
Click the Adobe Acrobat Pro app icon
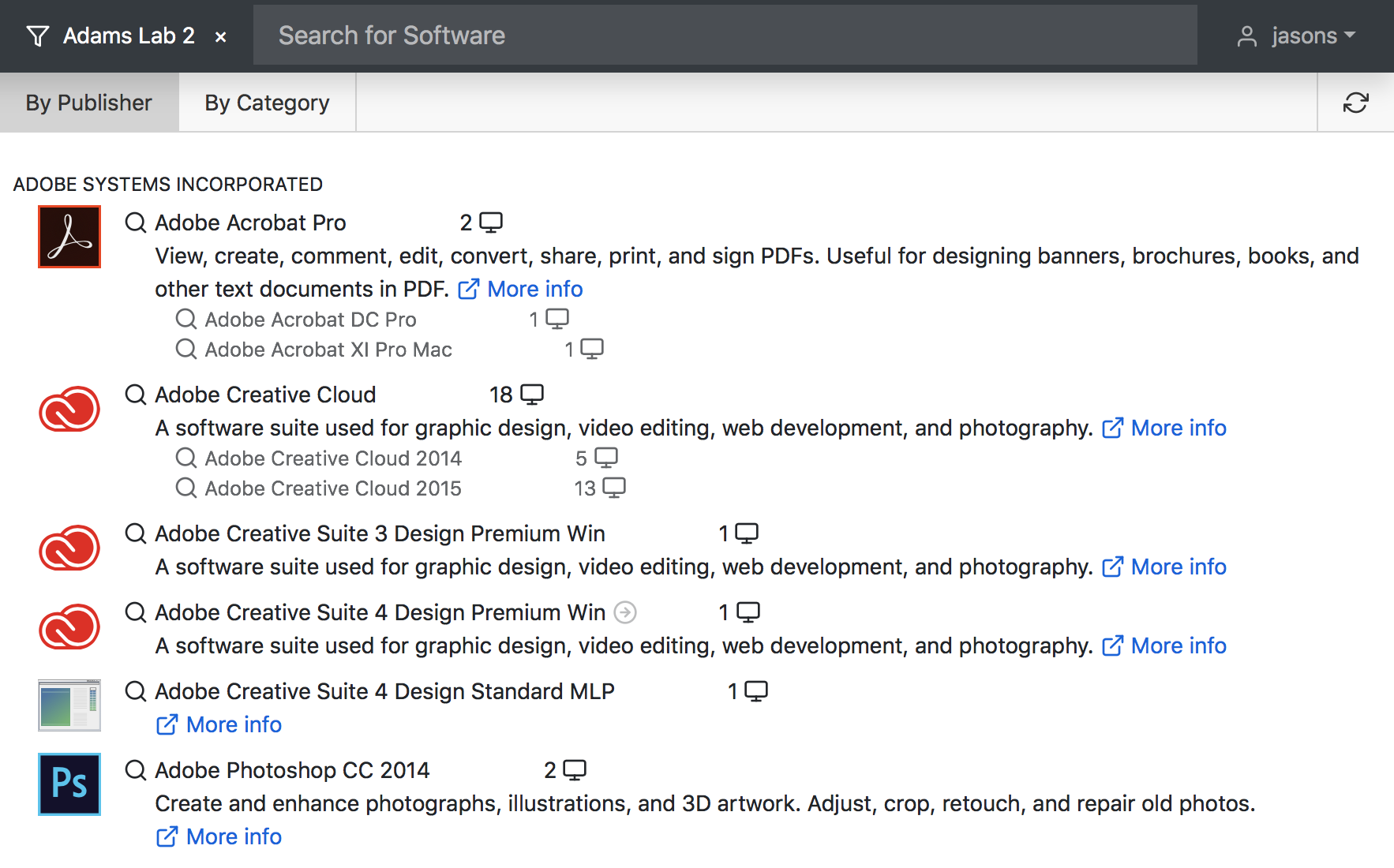click(x=69, y=237)
